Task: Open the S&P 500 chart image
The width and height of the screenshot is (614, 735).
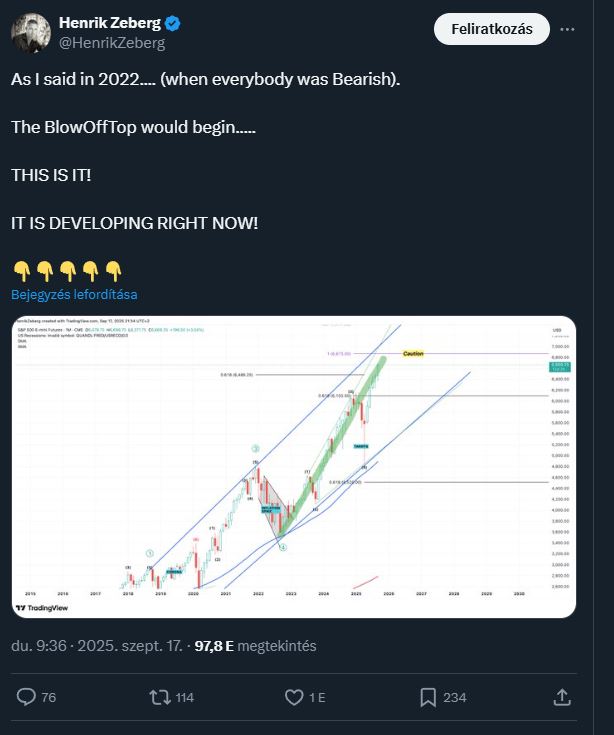Action: (294, 467)
